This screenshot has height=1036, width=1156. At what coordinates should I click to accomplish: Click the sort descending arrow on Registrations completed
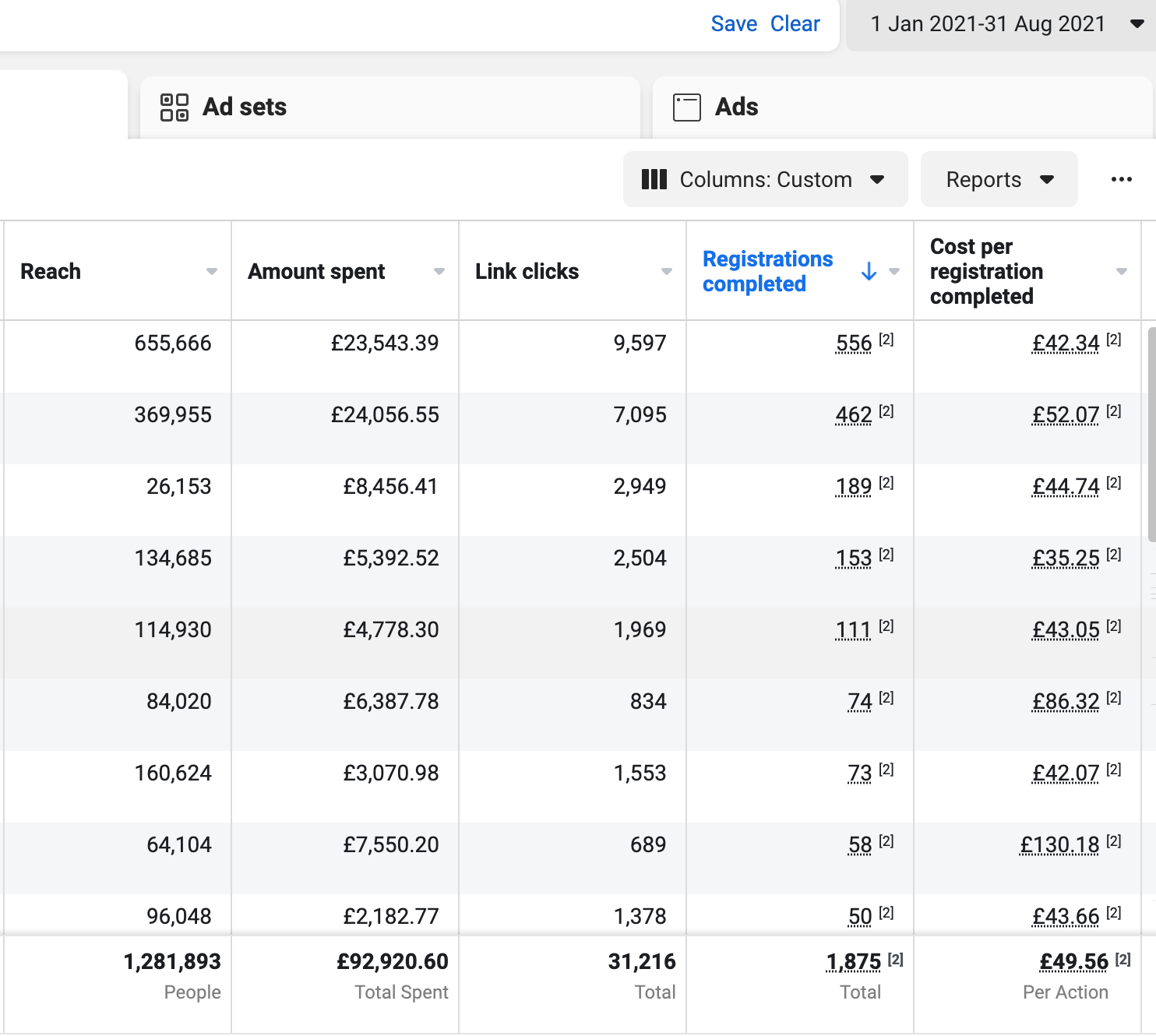[869, 272]
